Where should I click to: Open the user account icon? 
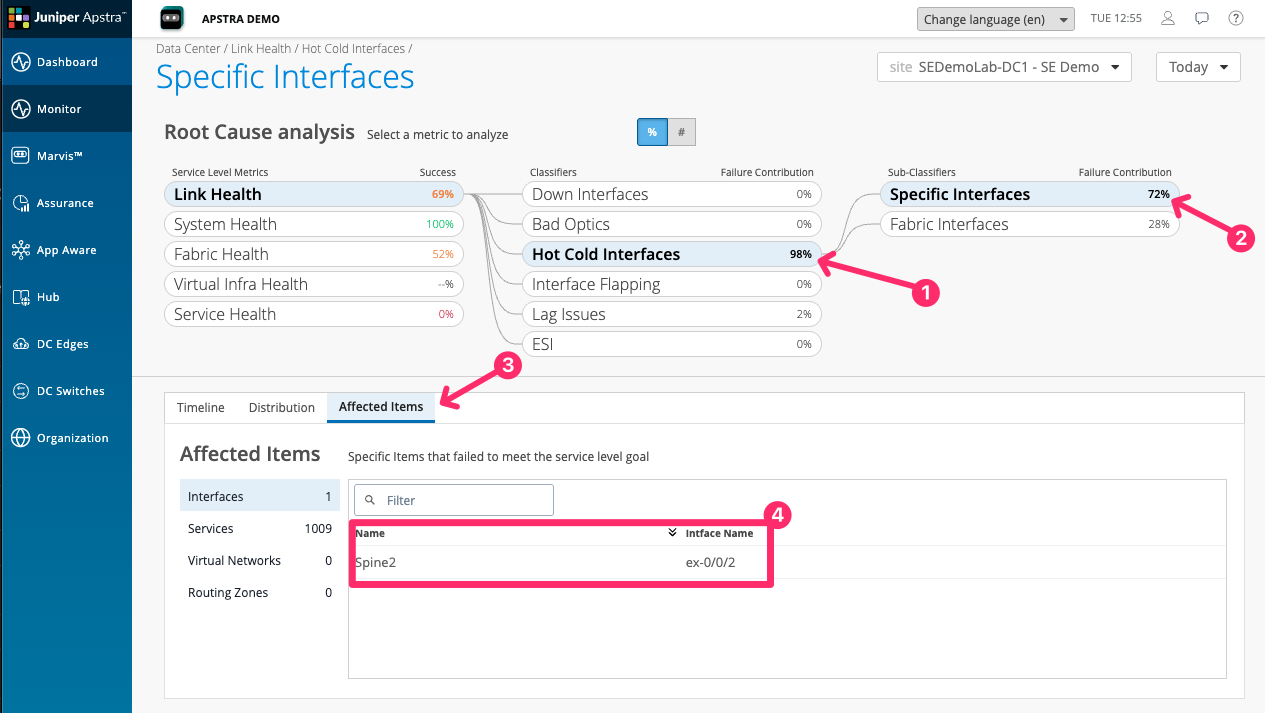(x=1167, y=18)
